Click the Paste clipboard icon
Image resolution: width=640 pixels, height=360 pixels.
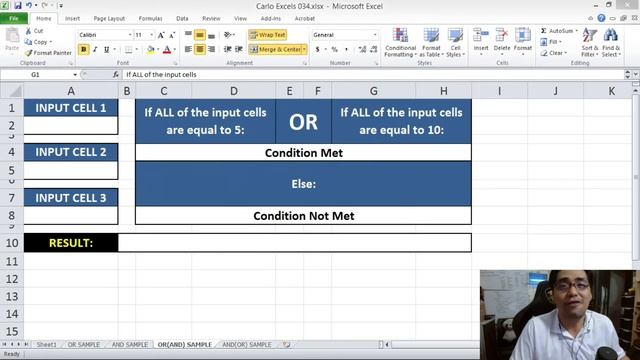[x=12, y=36]
